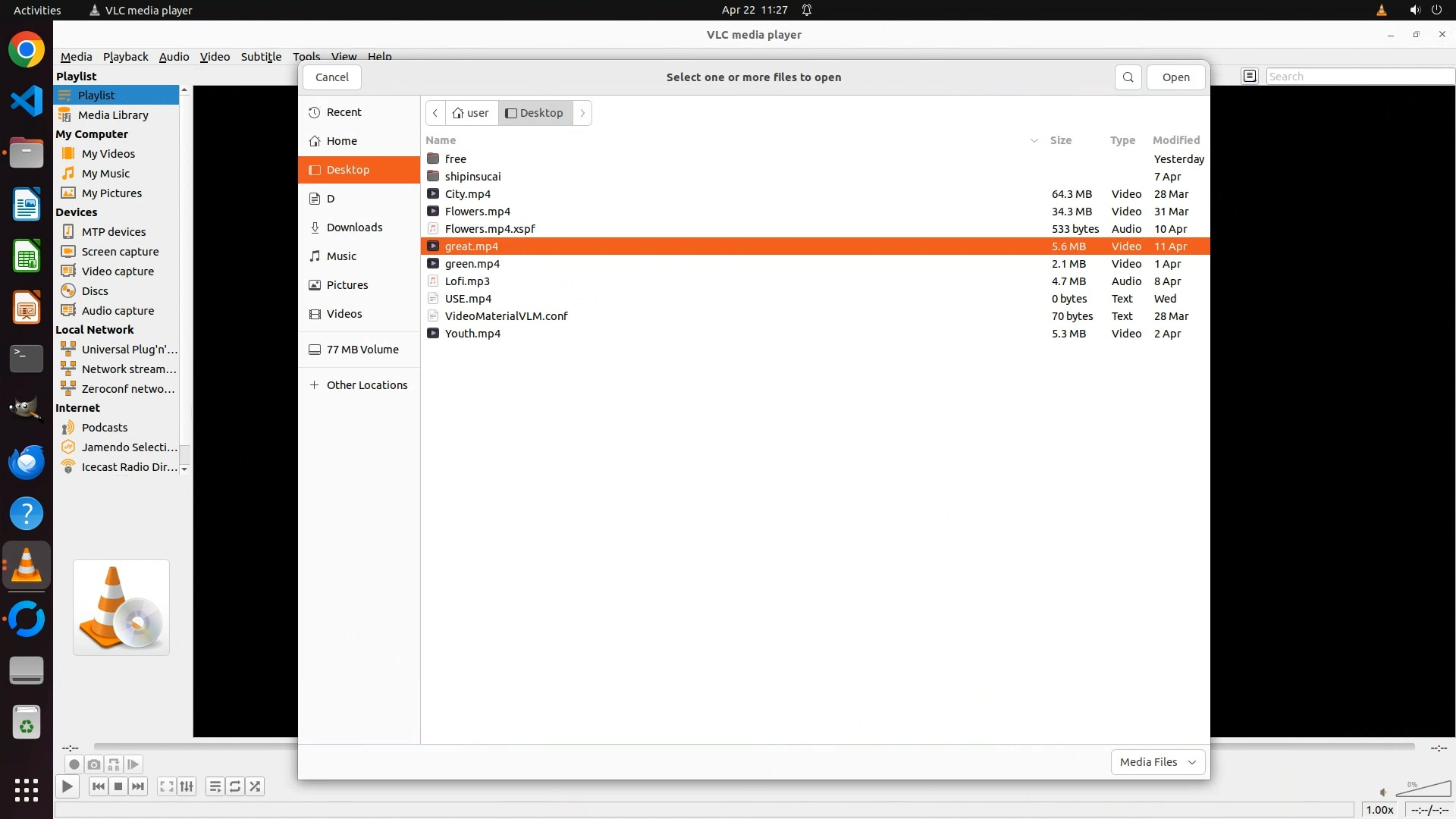Click the record button
1456x819 pixels.
coord(74,764)
